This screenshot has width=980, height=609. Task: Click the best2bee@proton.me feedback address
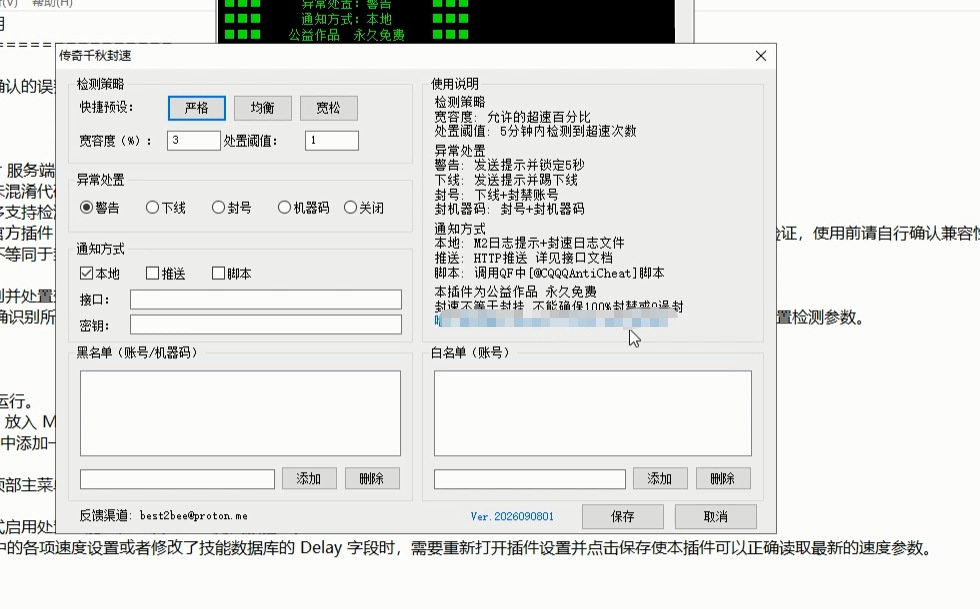(194, 516)
